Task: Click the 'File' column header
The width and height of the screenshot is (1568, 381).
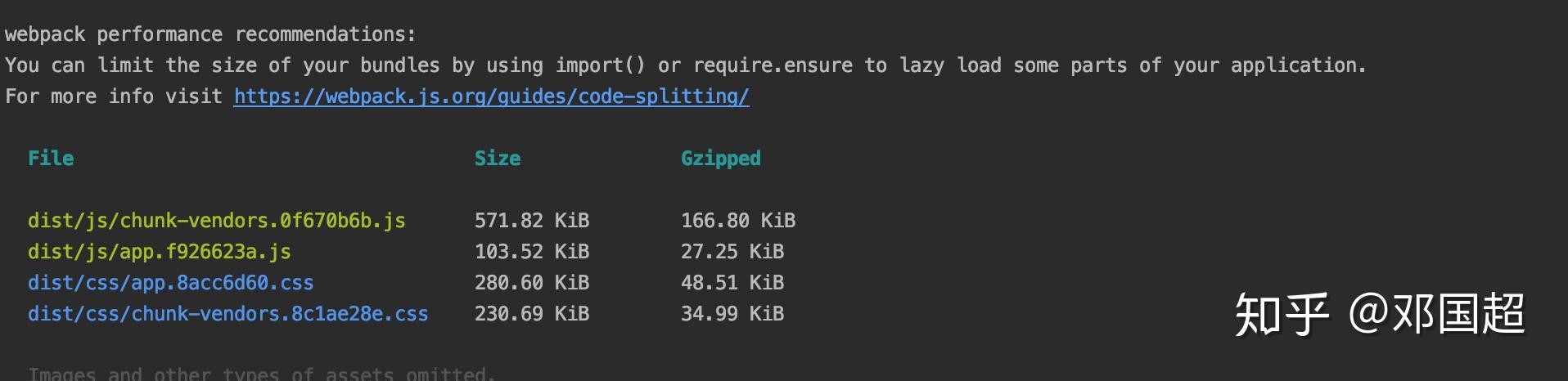Action: (51, 159)
